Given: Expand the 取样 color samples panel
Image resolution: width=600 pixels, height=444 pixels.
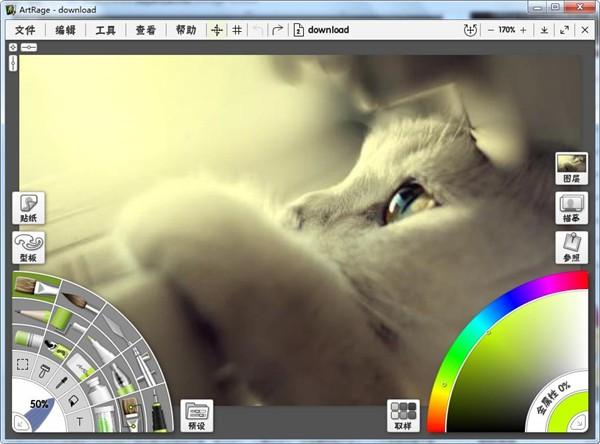Looking at the screenshot, I should tap(403, 415).
